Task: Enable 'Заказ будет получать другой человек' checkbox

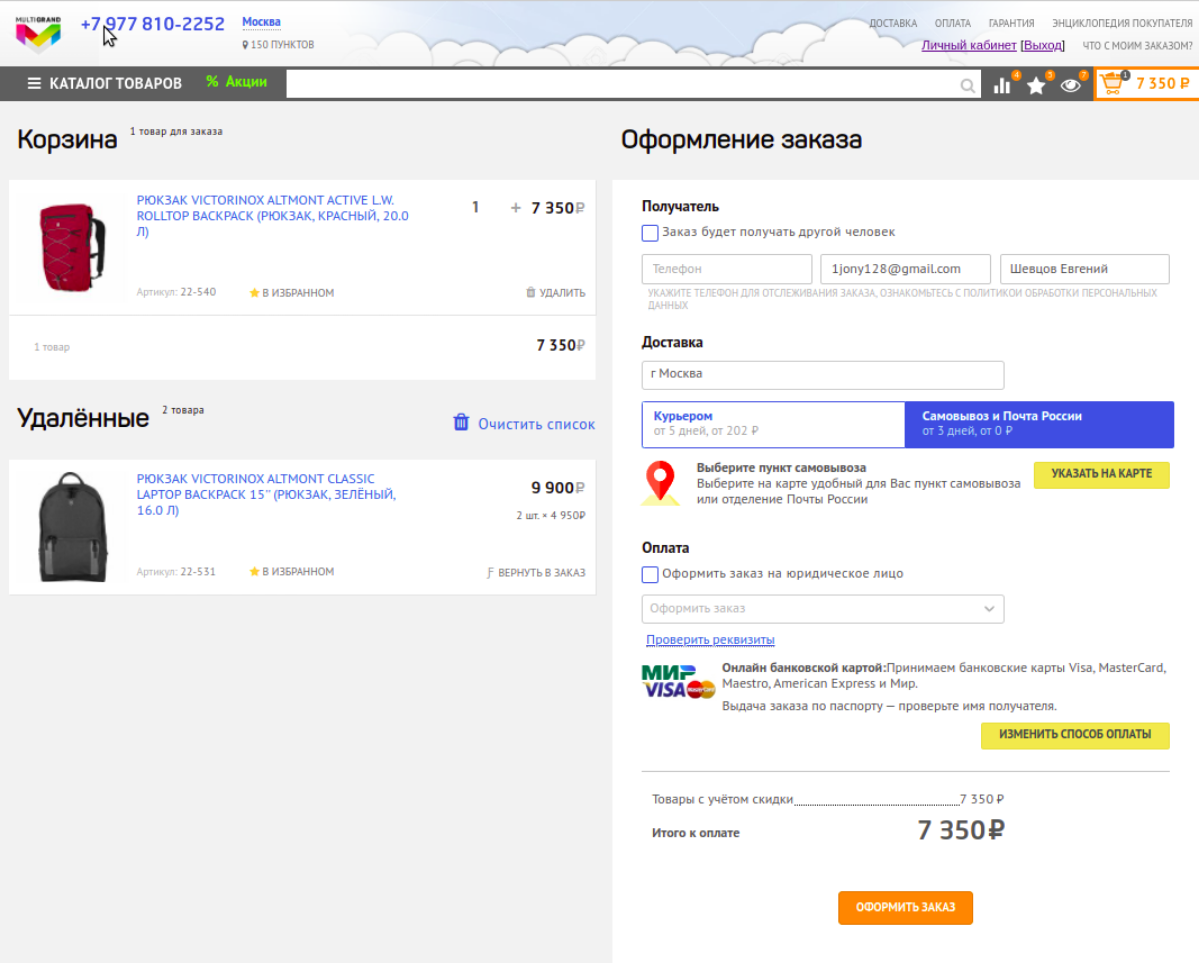Action: [650, 233]
